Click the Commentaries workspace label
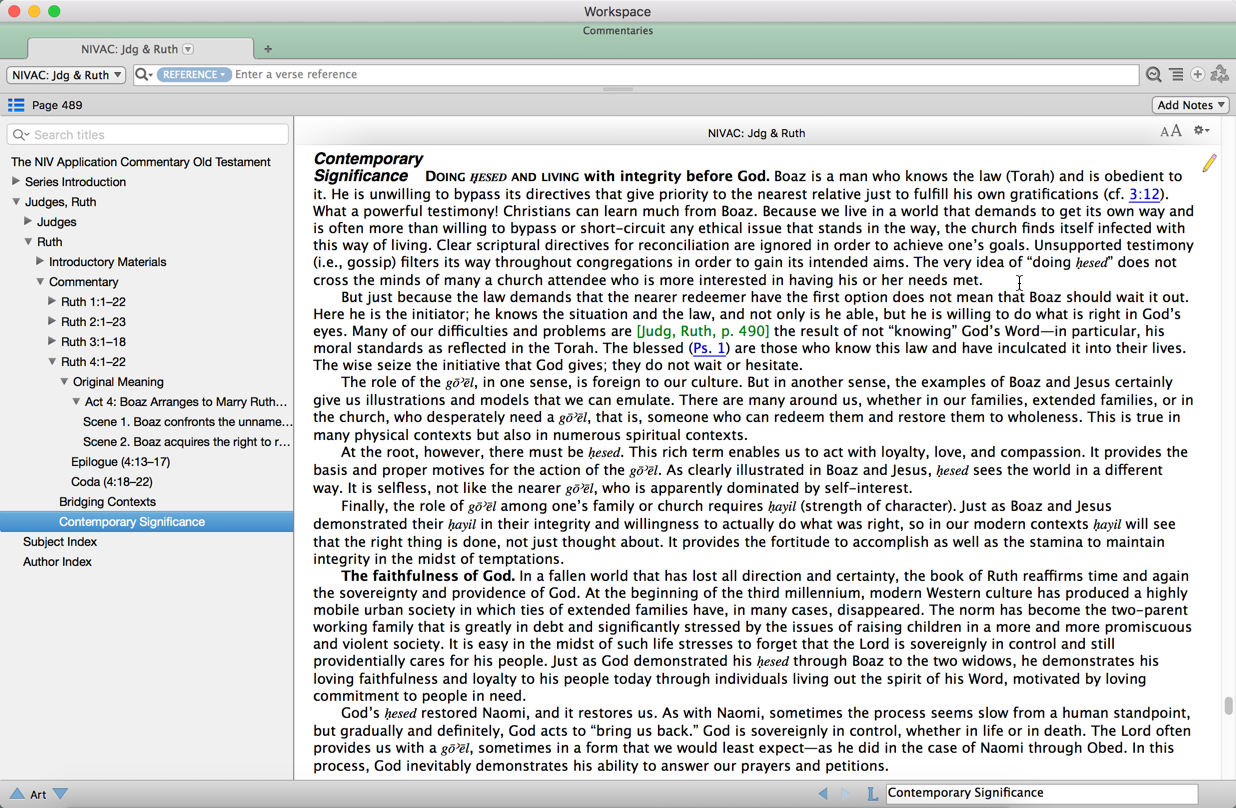Viewport: 1236px width, 808px height. coord(618,31)
